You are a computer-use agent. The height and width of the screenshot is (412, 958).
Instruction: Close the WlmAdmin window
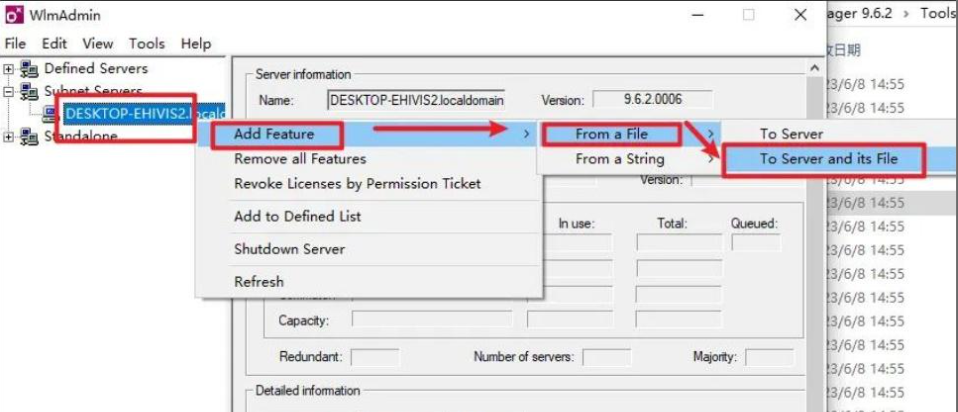[x=800, y=15]
